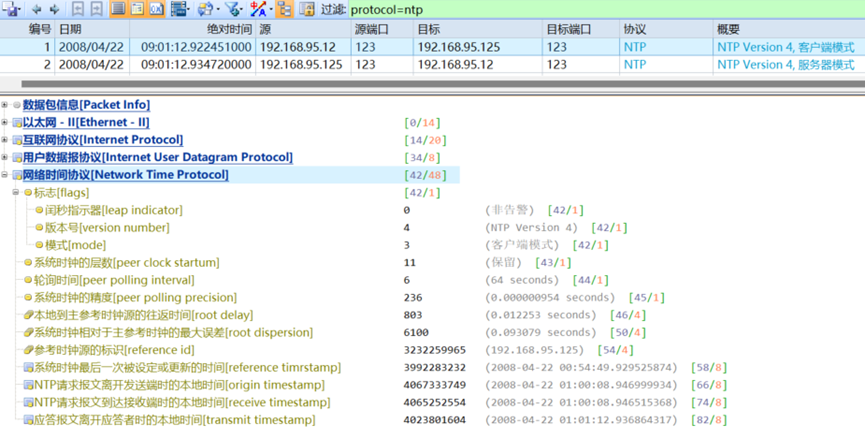865x439 pixels.
Task: Toggle the packet decode pane view icon
Action: point(136,10)
